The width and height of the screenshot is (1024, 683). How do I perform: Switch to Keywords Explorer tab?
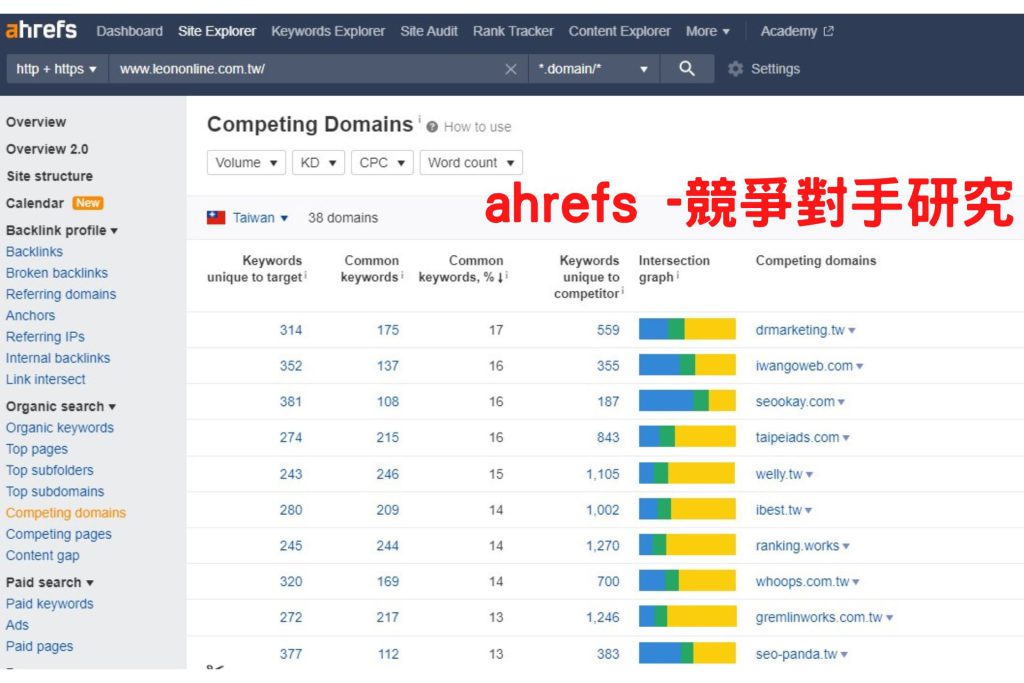point(327,31)
